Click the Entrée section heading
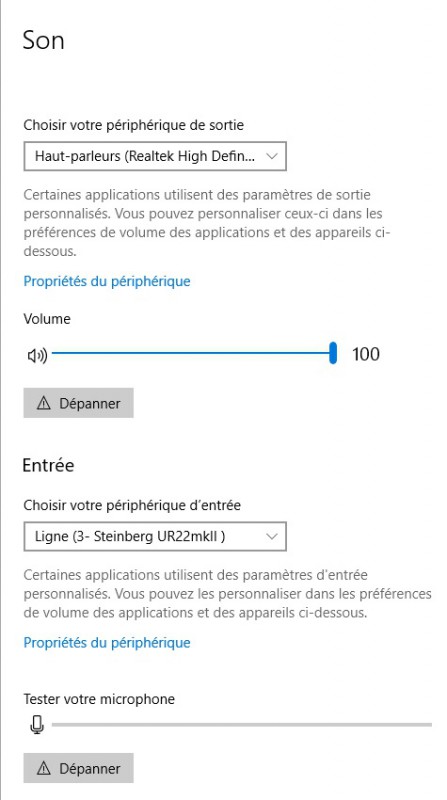Image resolution: width=447 pixels, height=800 pixels. coord(48,465)
